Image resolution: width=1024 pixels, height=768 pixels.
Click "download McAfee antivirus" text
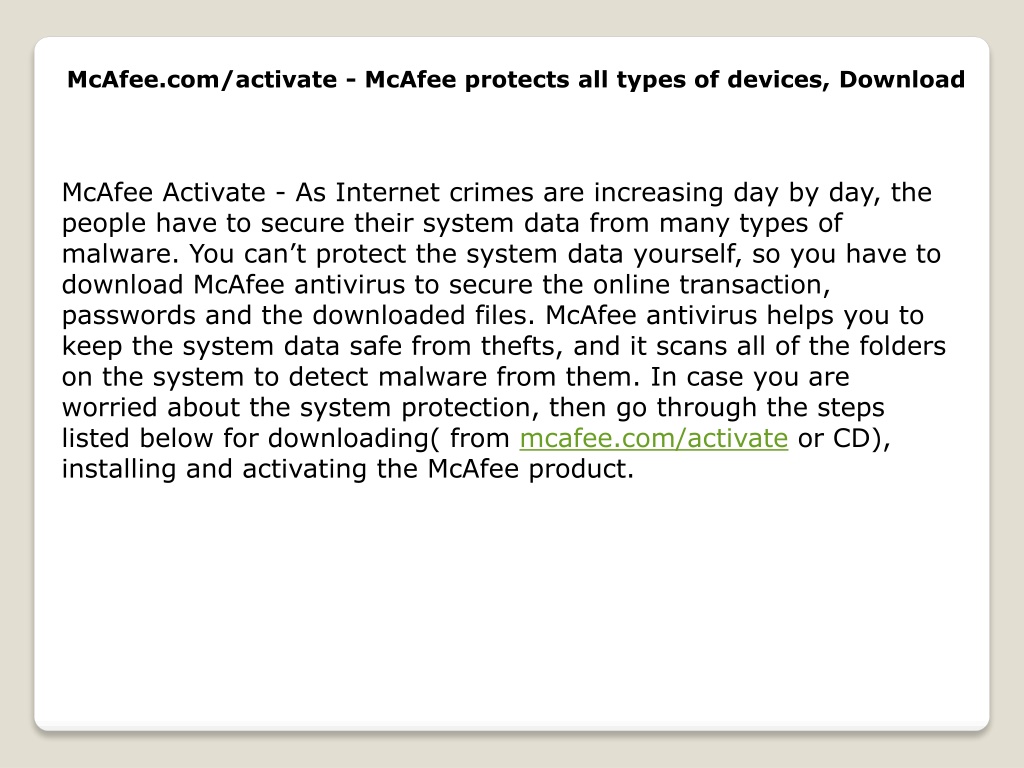point(233,285)
